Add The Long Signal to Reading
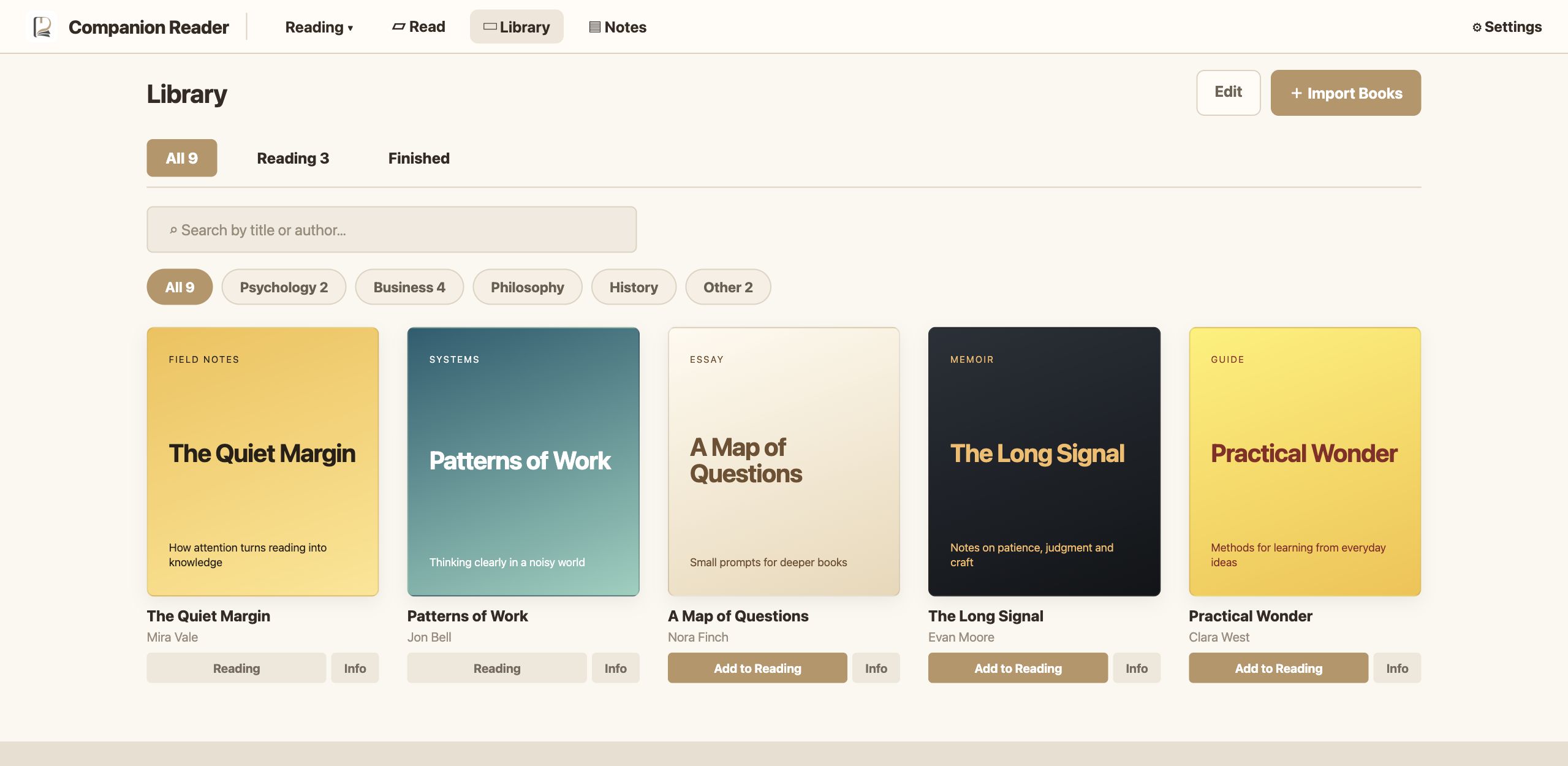The width and height of the screenshot is (1568, 766). click(x=1018, y=668)
